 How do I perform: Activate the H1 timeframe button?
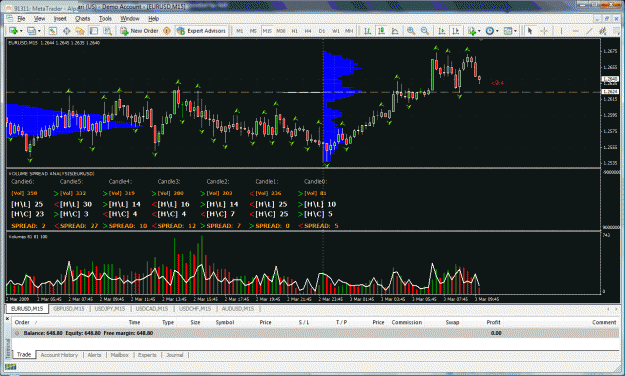coord(295,31)
